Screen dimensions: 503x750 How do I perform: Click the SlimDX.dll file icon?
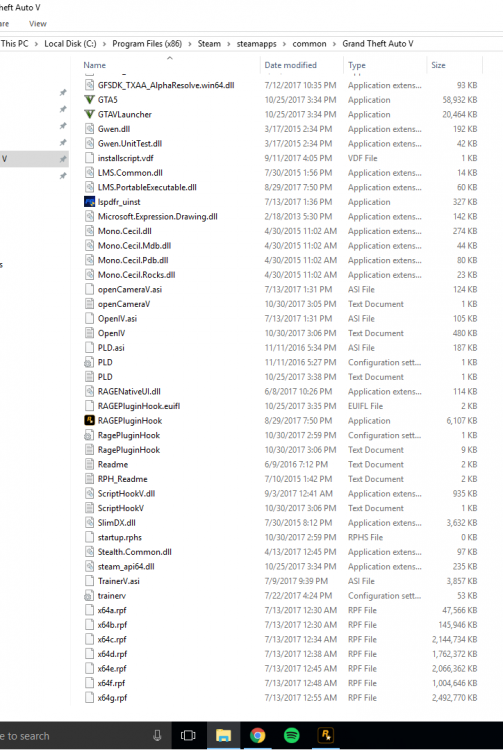(x=89, y=522)
